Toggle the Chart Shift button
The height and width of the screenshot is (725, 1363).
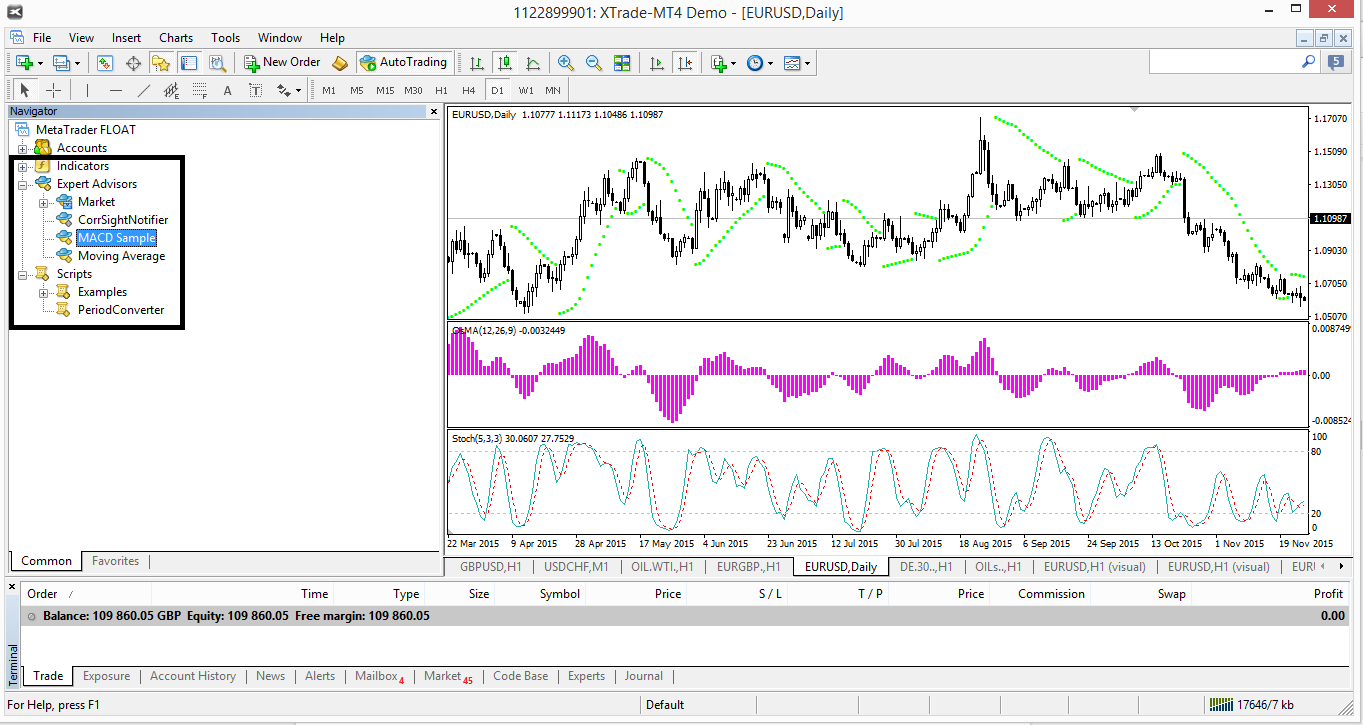pos(684,63)
